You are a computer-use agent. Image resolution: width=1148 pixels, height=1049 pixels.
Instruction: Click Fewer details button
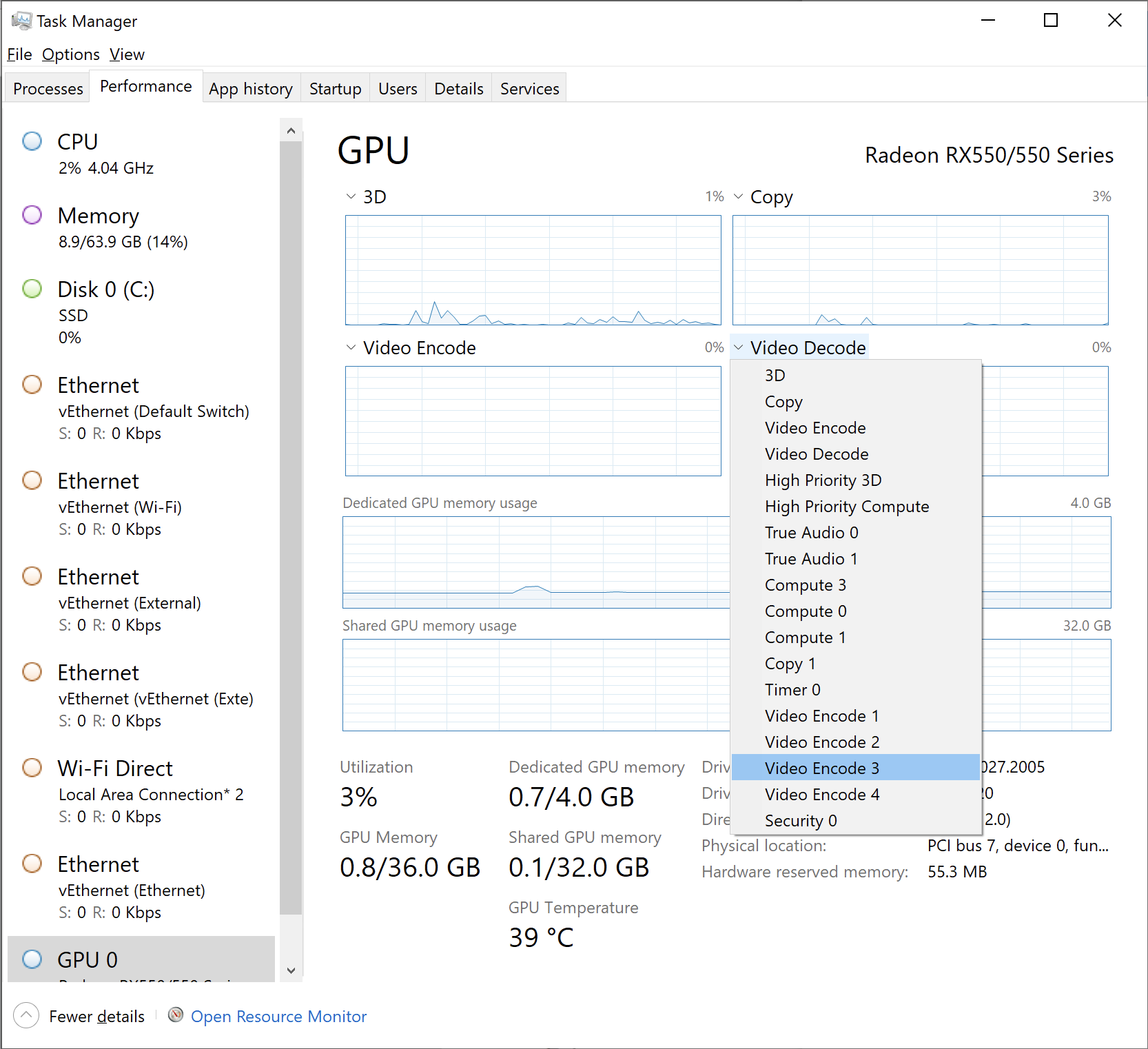(x=79, y=1016)
